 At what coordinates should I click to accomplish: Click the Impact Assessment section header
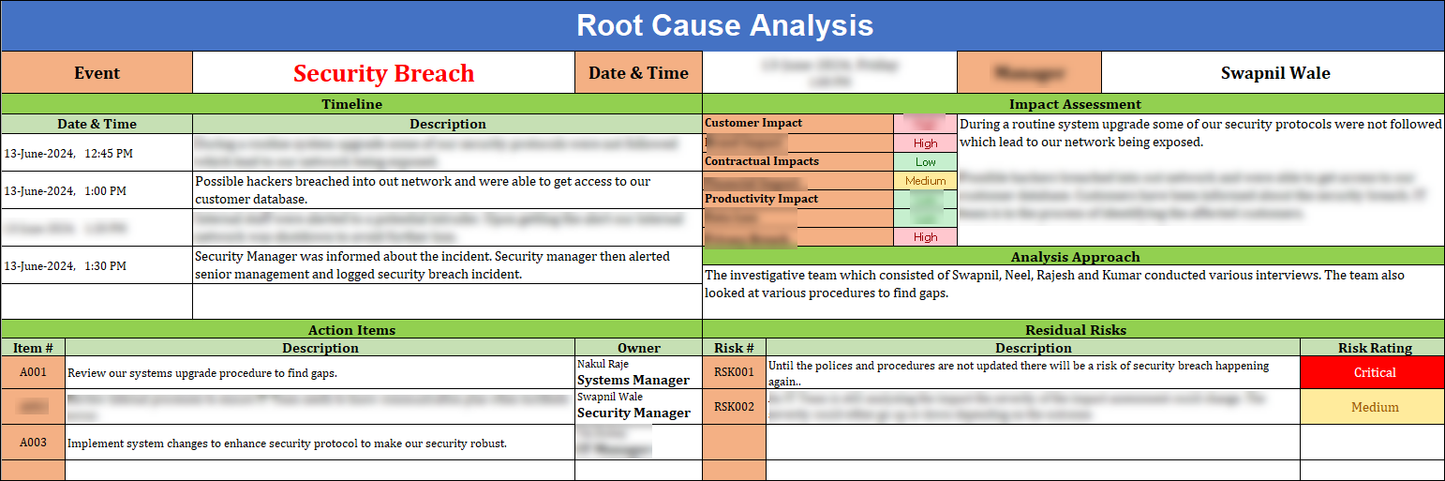coord(1074,104)
